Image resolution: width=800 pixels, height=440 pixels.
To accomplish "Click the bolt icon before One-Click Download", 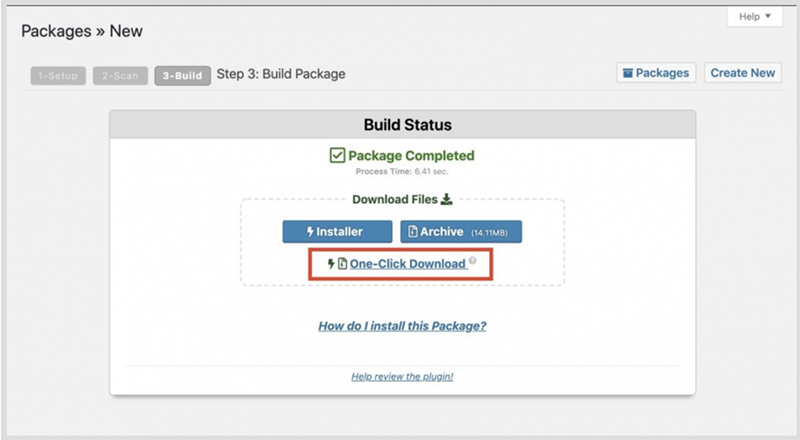I will (330, 264).
